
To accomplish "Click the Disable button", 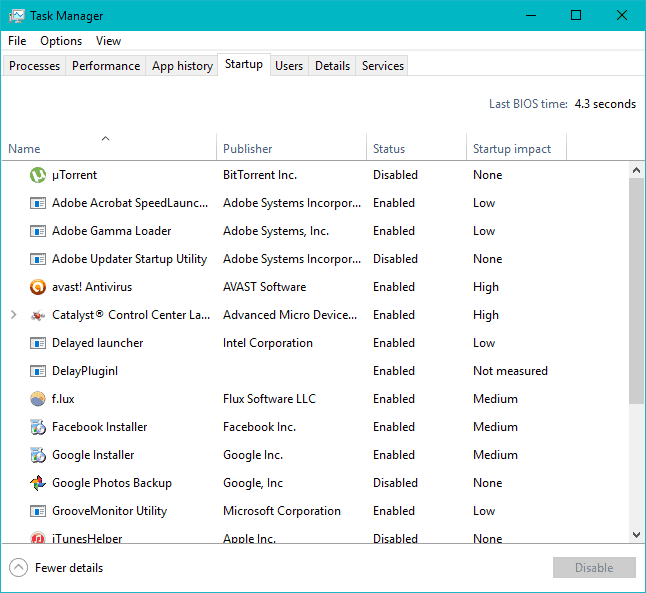I will [x=594, y=568].
